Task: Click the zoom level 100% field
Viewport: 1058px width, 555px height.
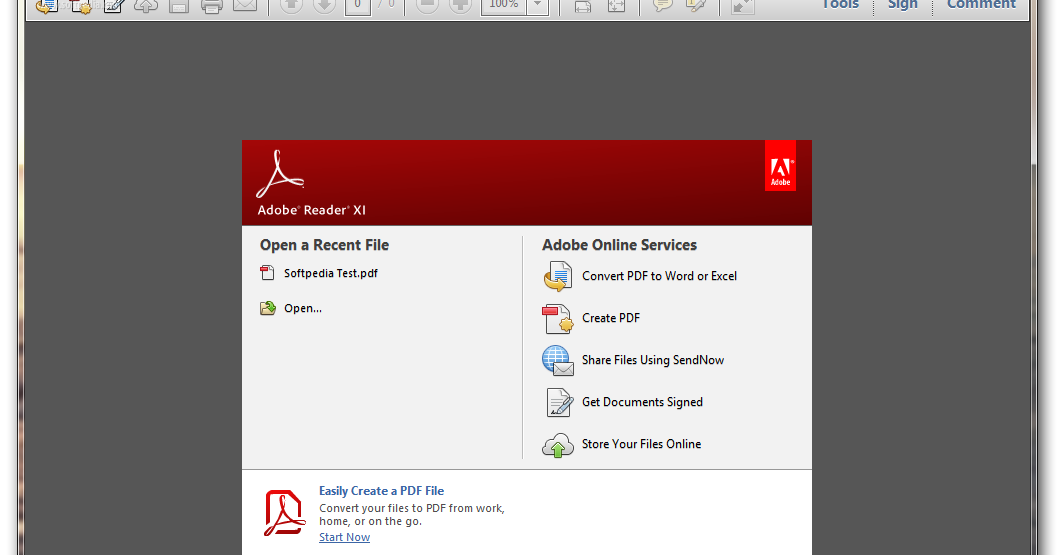Action: 503,6
